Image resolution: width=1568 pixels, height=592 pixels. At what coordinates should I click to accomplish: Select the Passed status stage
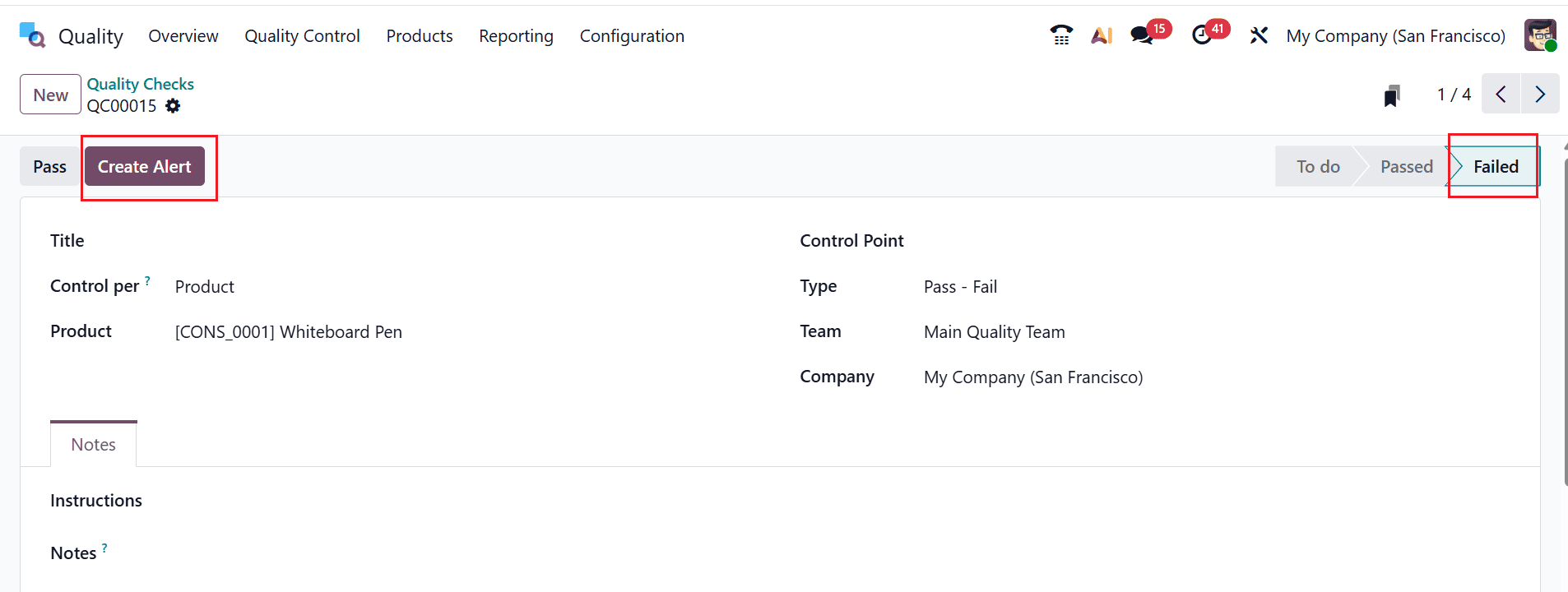(x=1406, y=166)
